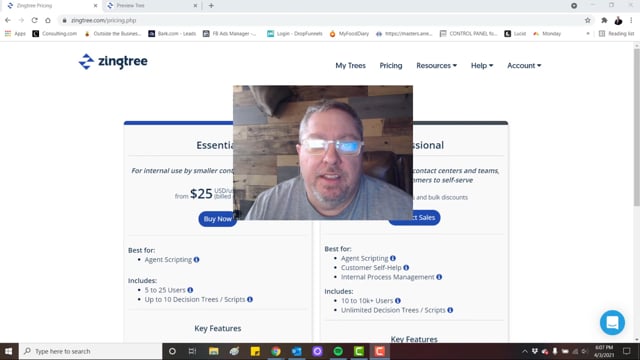This screenshot has height=360, width=640.
Task: Go to the browser home page
Action: point(48,20)
